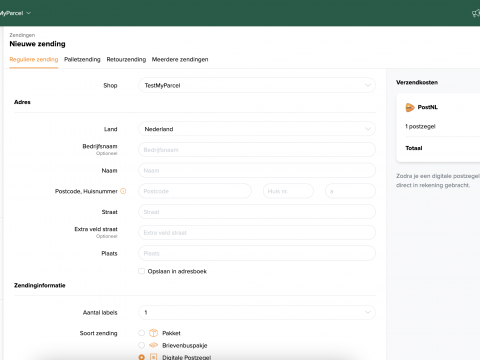Click the Brievenbuspakje mailbox icon
This screenshot has height=360, width=480.
[x=153, y=345]
